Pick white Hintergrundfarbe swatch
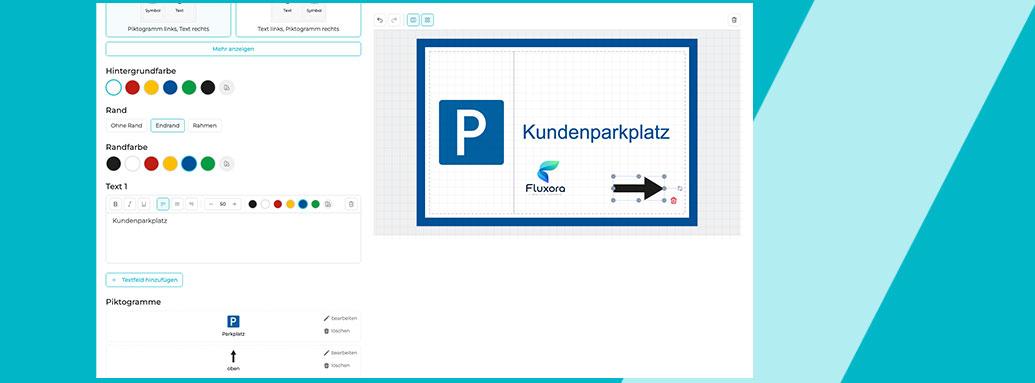 (114, 87)
